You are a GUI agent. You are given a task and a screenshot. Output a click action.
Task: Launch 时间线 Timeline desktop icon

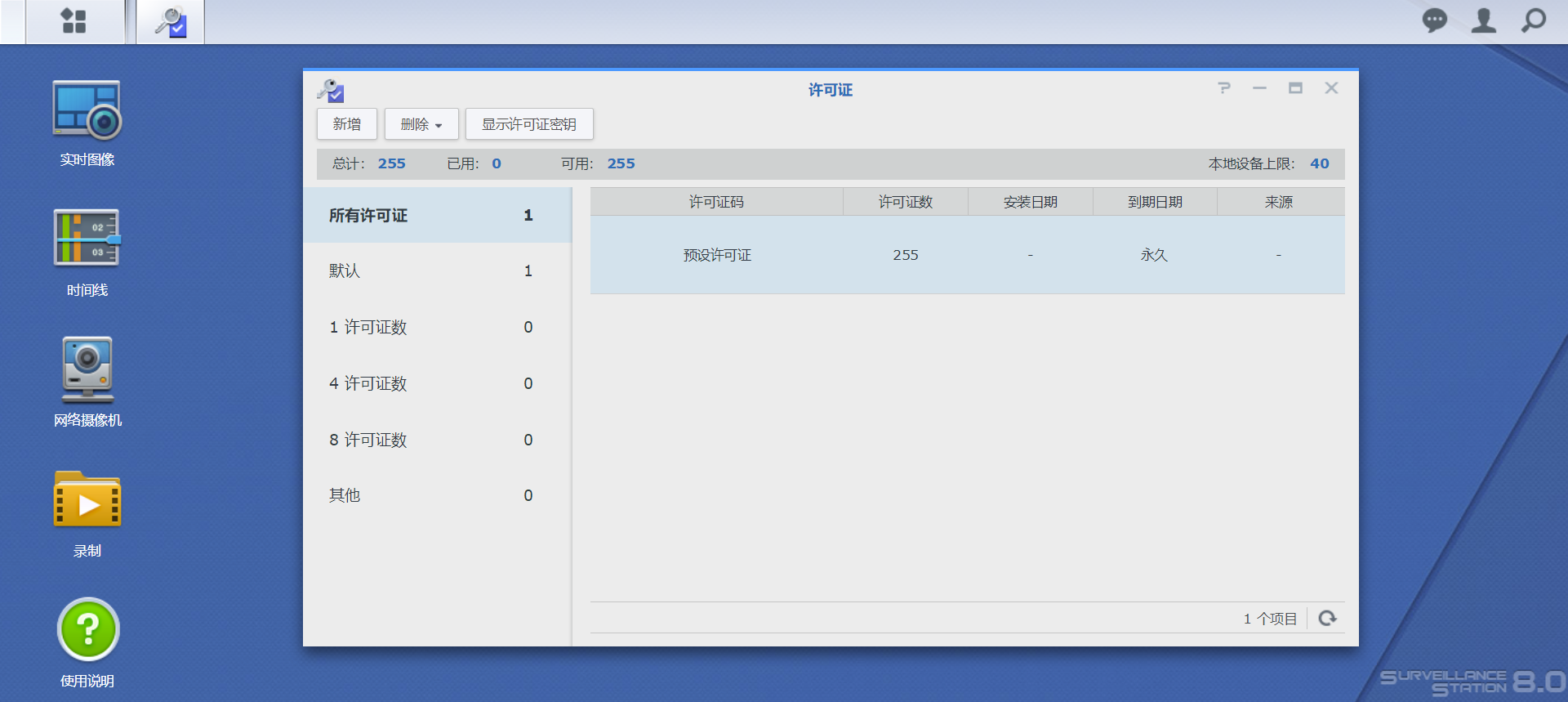click(x=87, y=253)
